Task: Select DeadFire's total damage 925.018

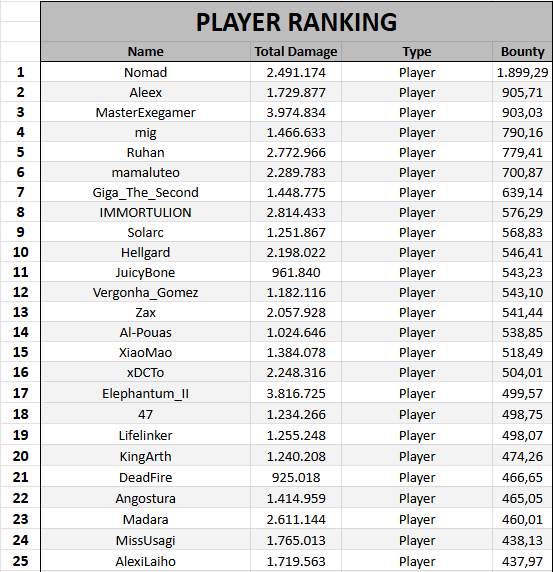Action: [x=296, y=477]
